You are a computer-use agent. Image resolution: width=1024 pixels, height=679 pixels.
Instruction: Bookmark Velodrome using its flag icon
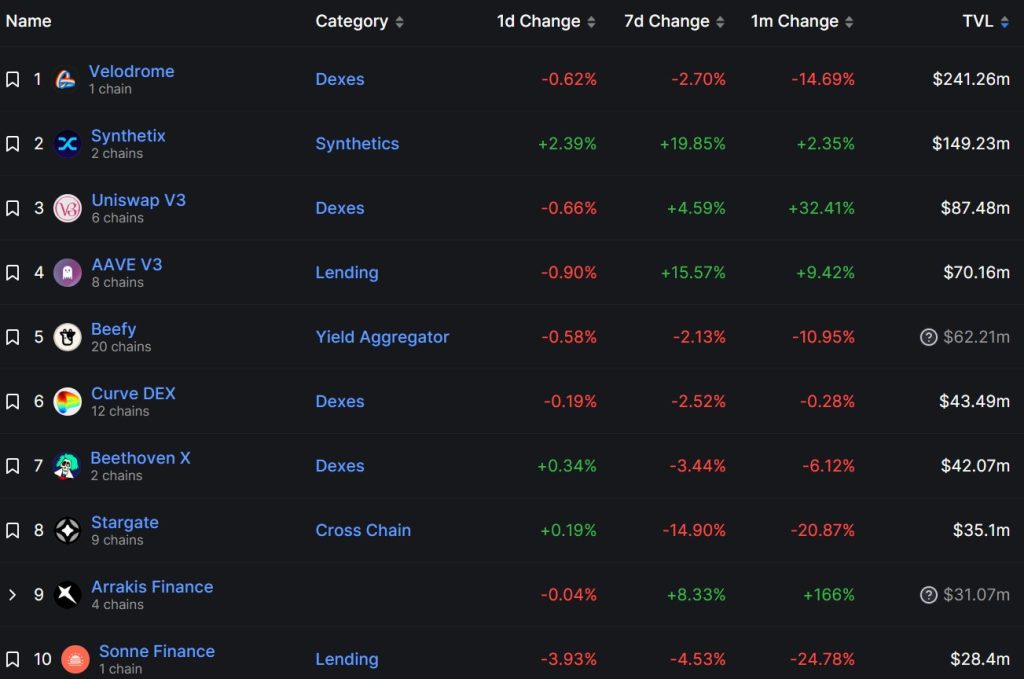click(x=13, y=78)
